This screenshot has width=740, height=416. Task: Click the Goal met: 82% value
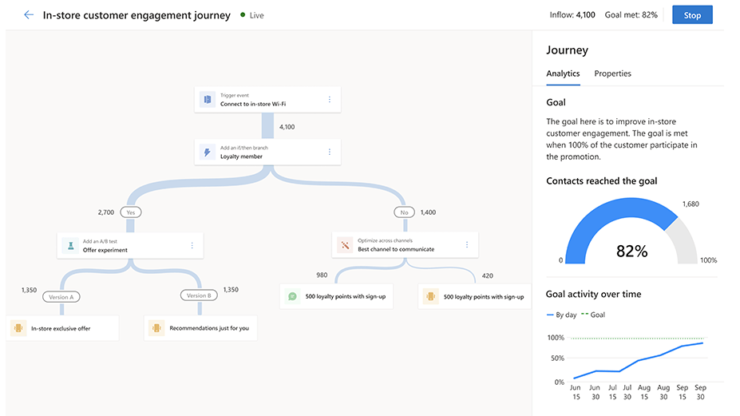631,15
